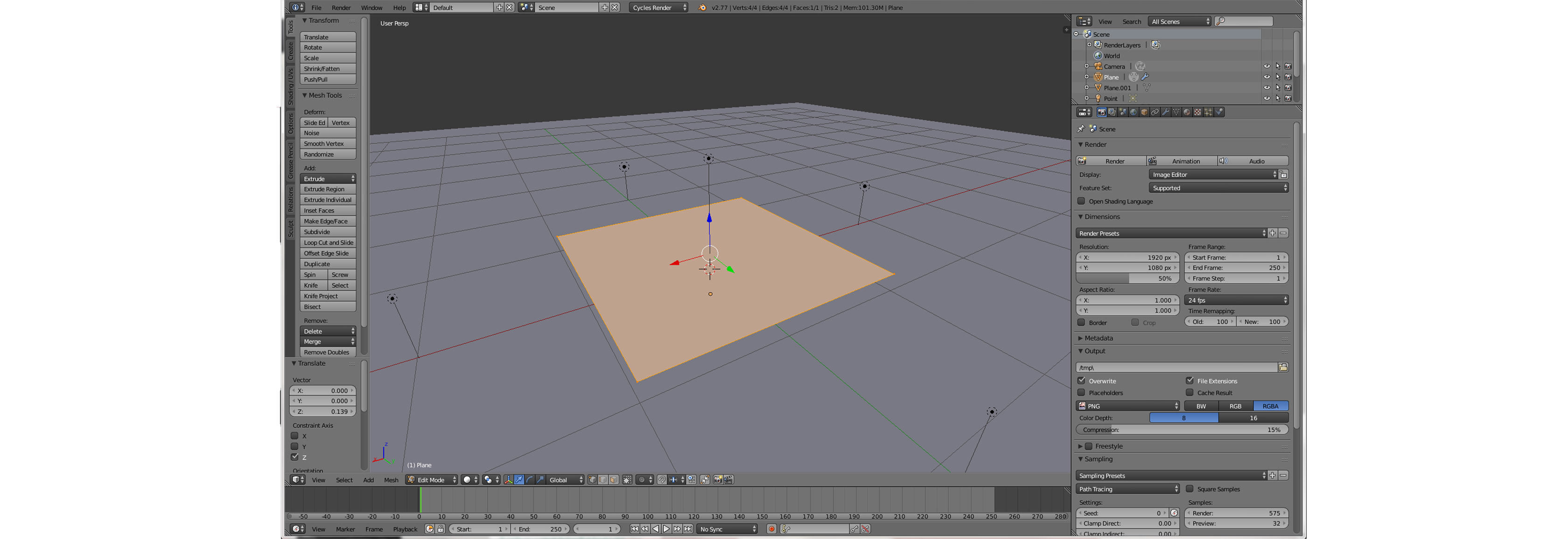
Task: Enable the rotate manipulator arc icon
Action: point(530,480)
